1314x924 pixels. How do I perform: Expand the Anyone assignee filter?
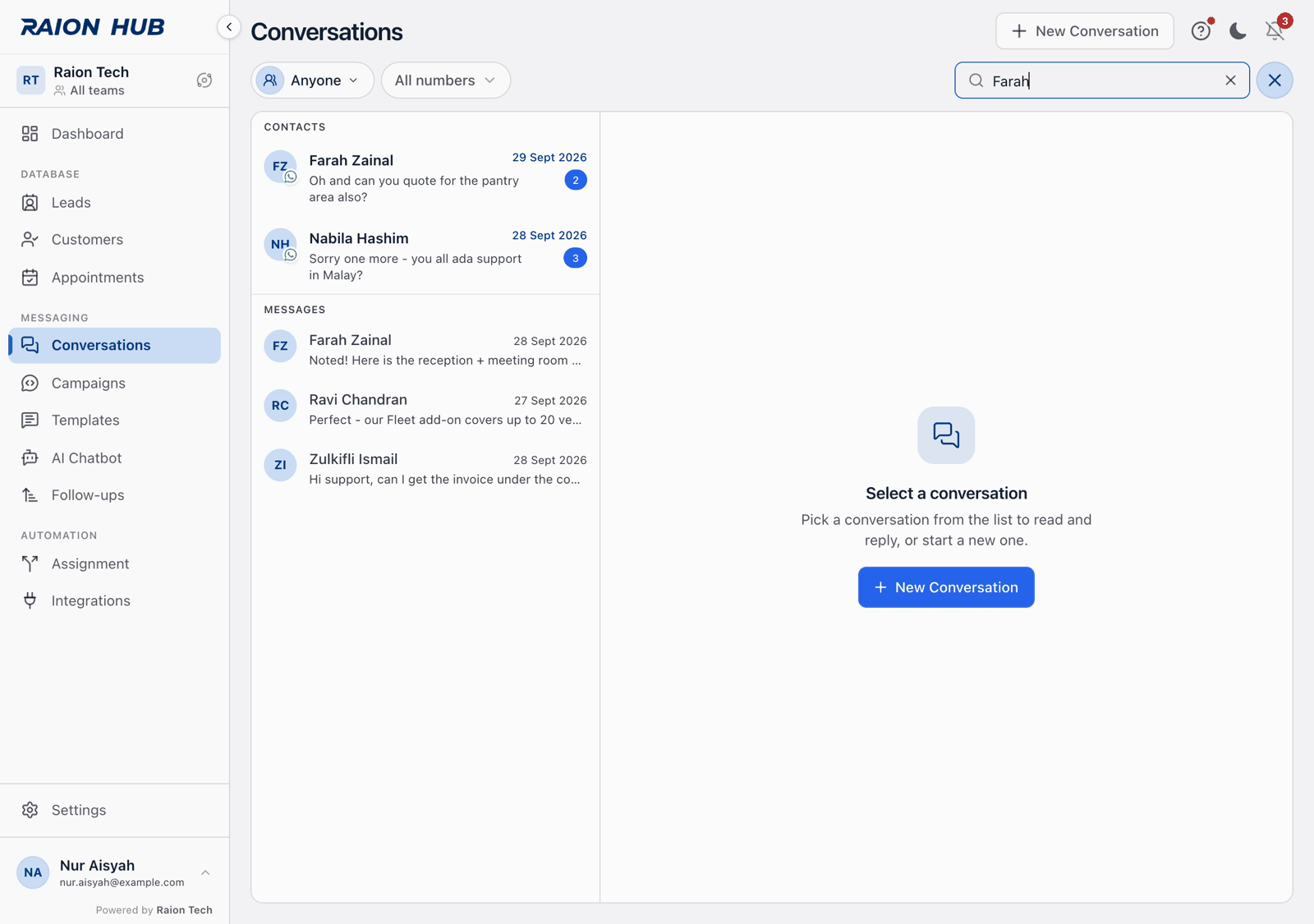(312, 80)
